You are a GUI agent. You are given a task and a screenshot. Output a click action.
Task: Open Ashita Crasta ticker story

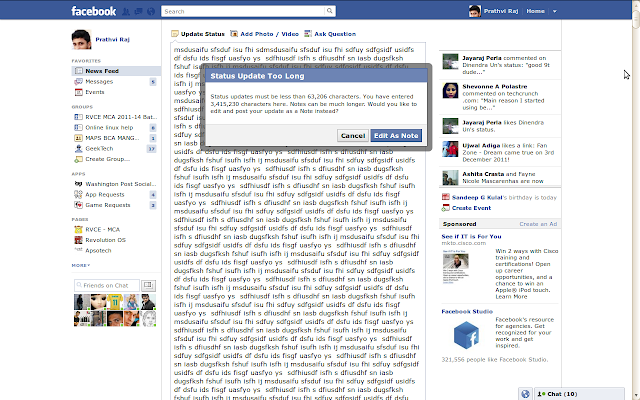point(500,177)
